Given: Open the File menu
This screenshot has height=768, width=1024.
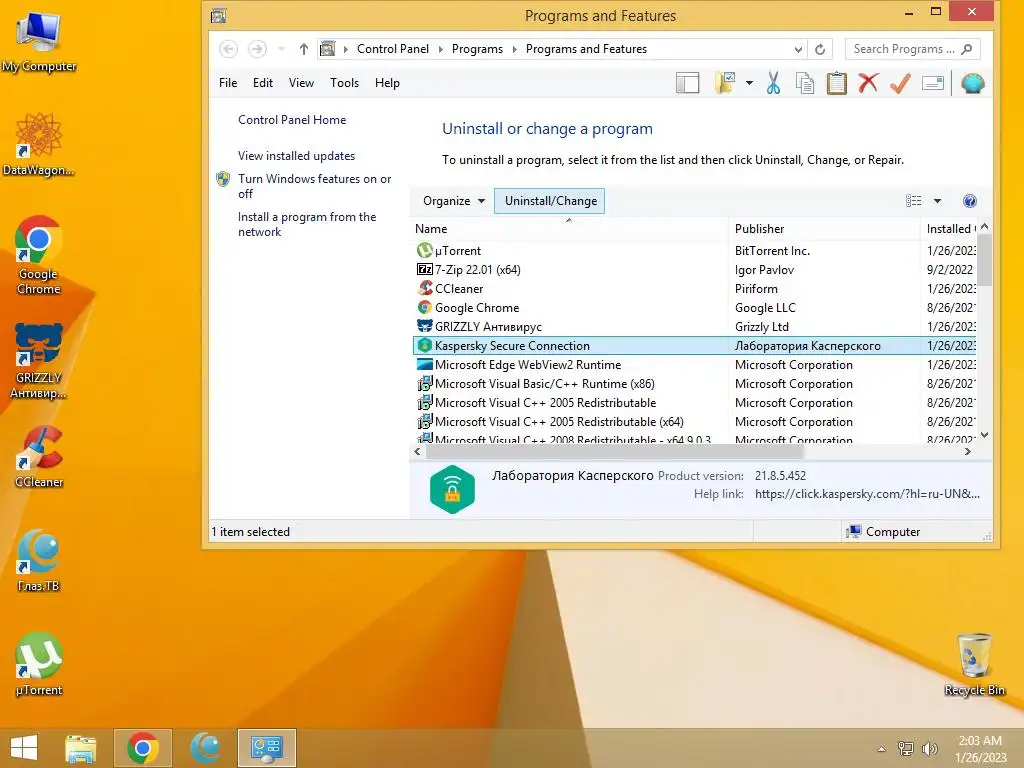Looking at the screenshot, I should coord(228,83).
